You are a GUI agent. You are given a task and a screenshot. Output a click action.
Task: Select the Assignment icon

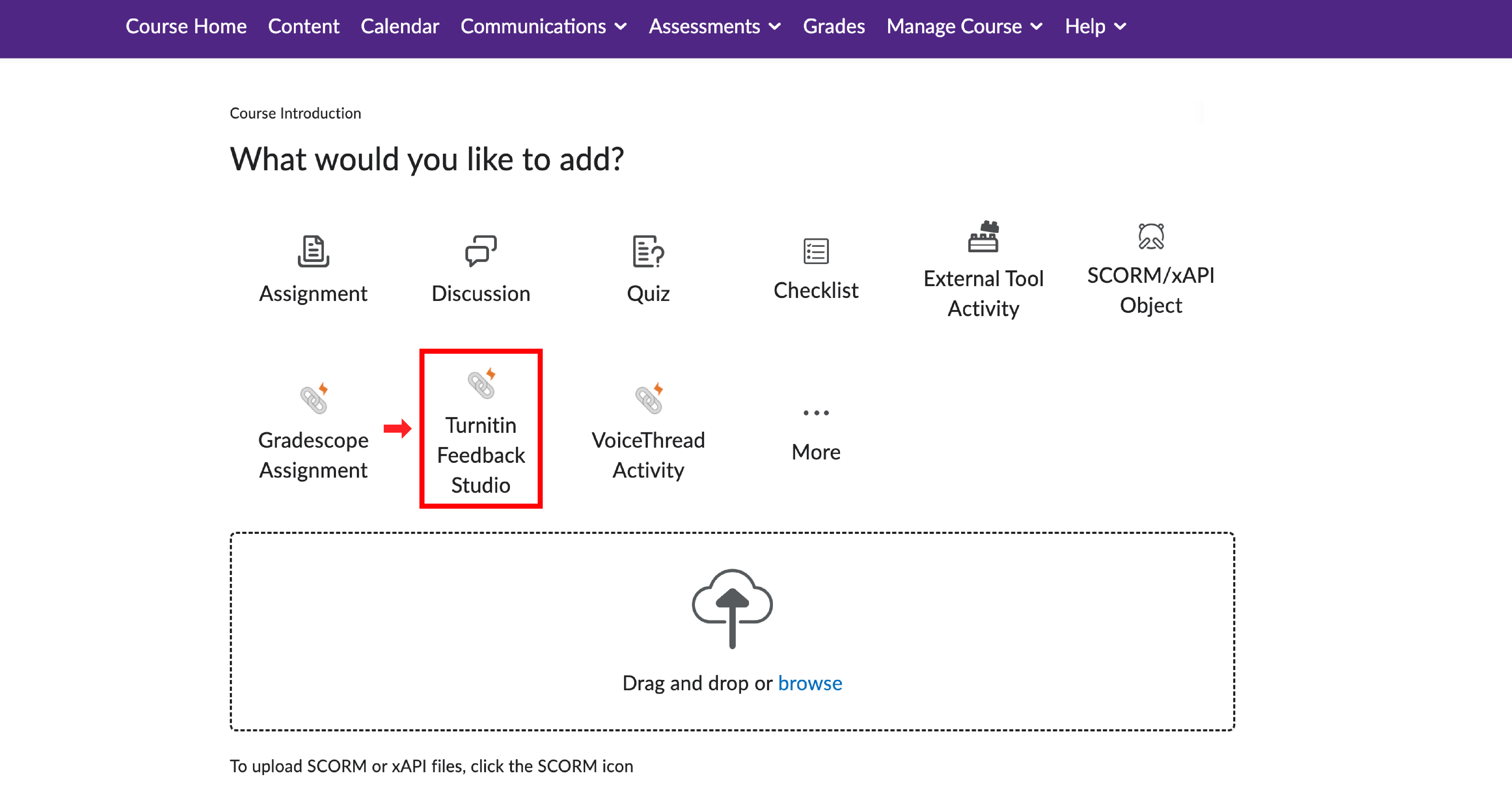click(313, 270)
